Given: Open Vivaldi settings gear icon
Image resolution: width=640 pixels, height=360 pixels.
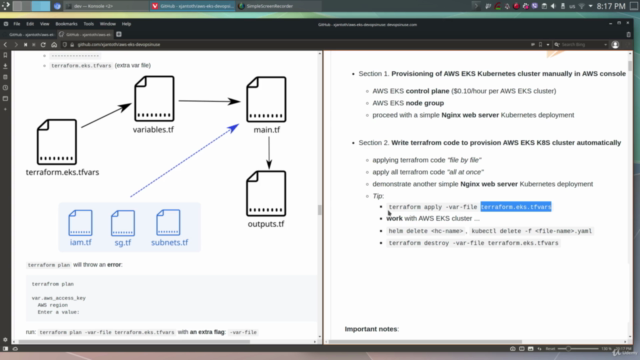Looking at the screenshot, I should point(5,339).
